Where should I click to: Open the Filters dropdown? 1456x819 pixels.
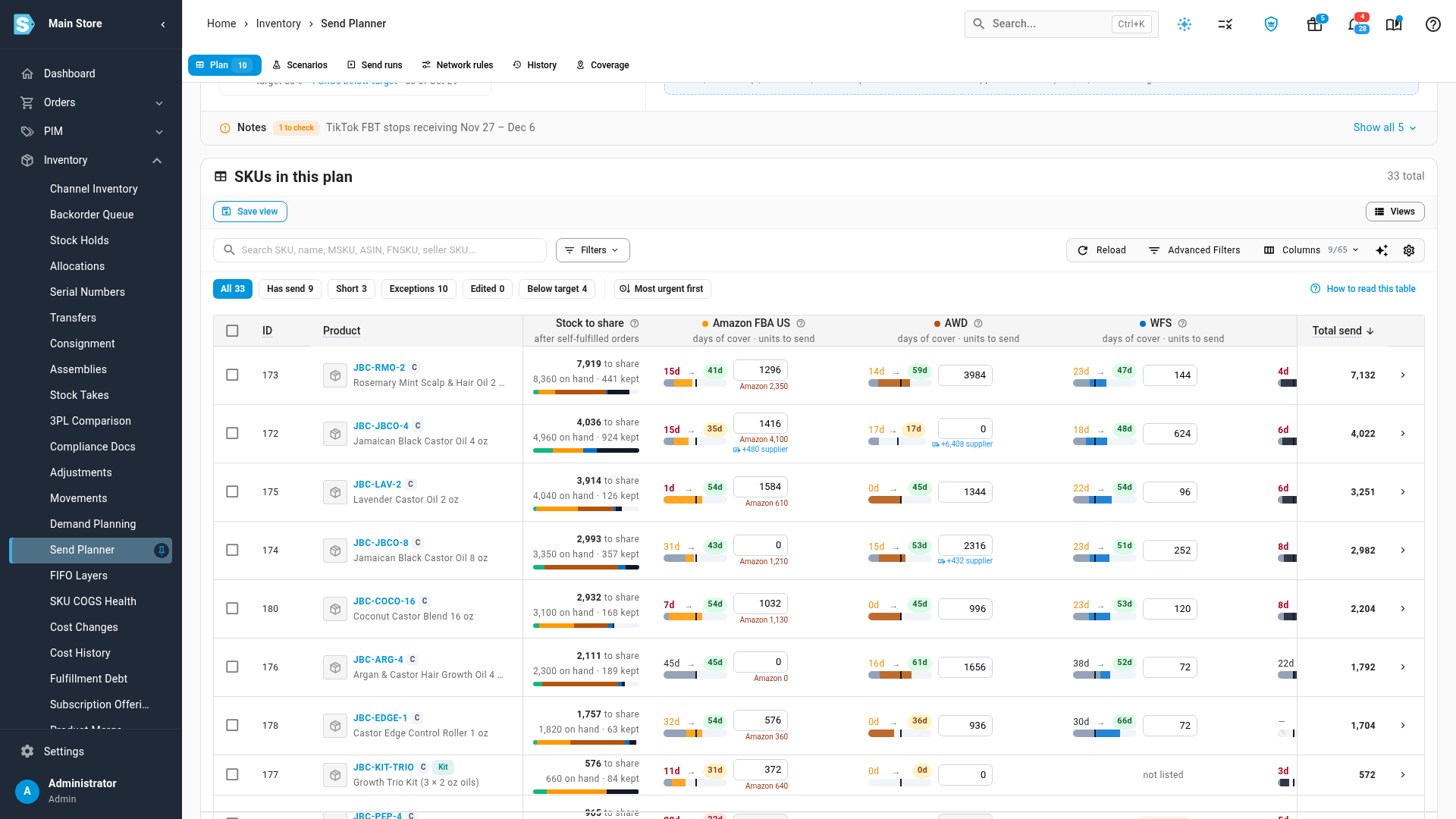[593, 250]
